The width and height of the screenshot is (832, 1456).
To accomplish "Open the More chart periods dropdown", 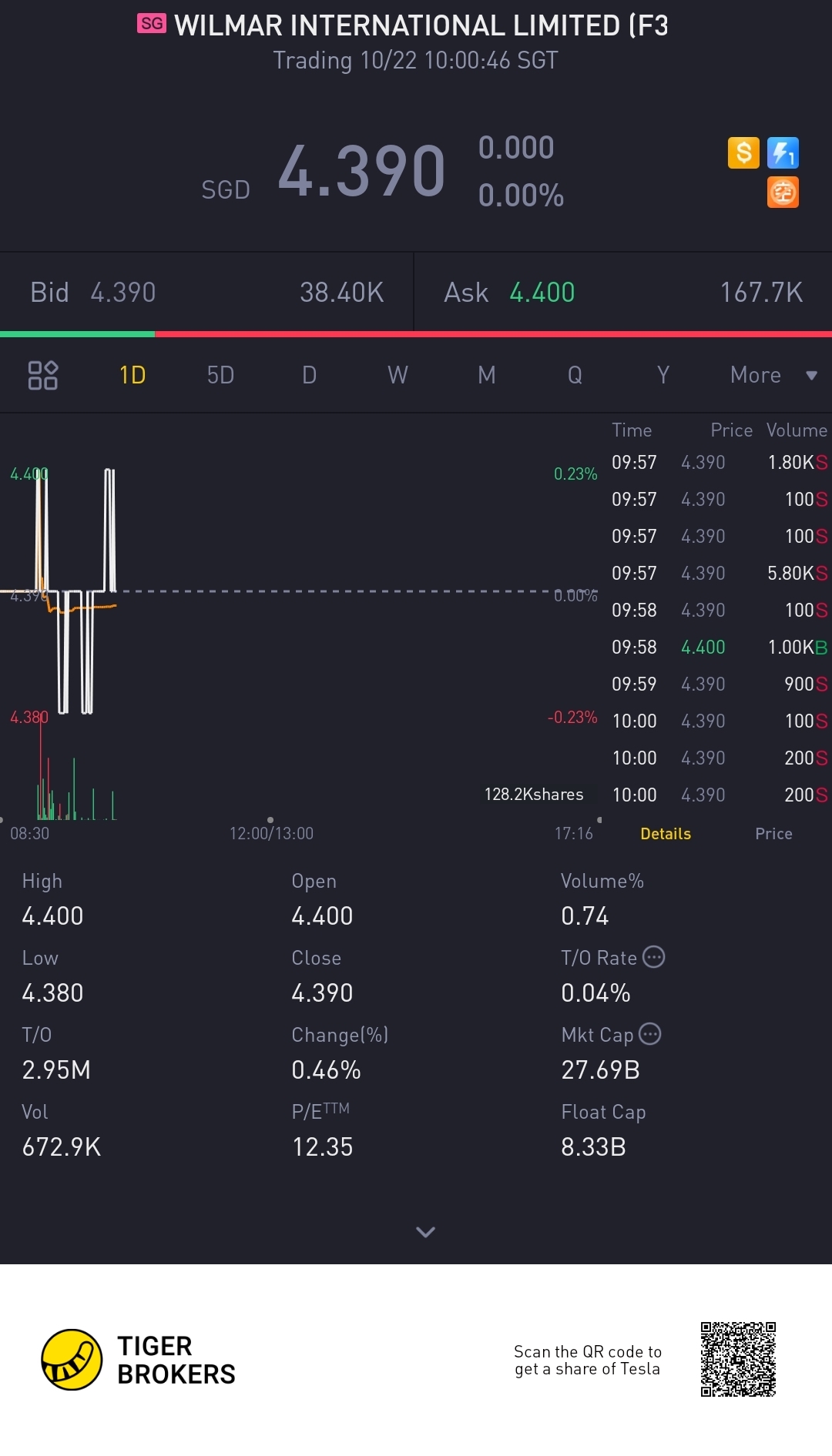I will pyautogui.click(x=773, y=375).
